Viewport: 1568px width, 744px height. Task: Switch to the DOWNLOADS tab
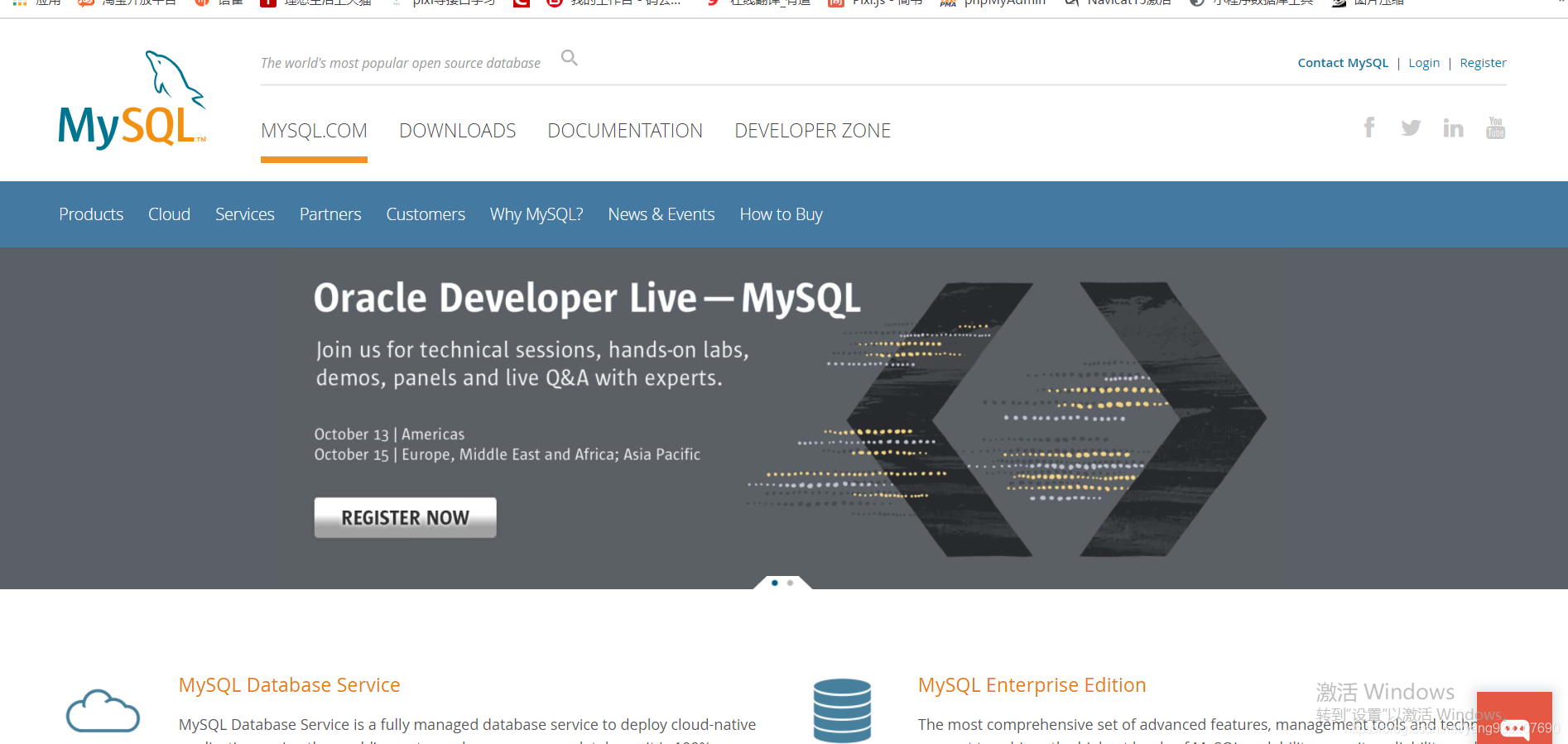point(457,131)
